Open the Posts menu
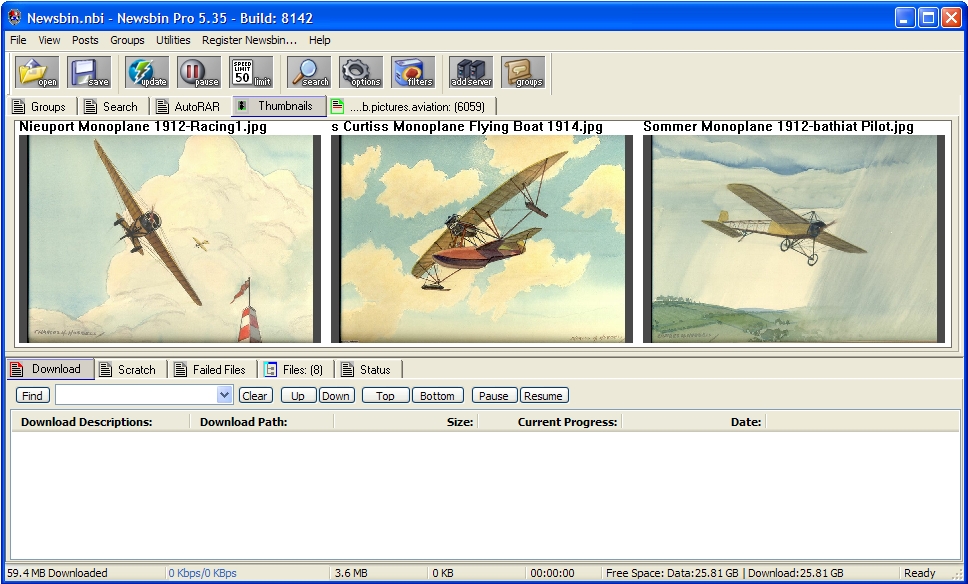This screenshot has width=968, height=584. tap(85, 40)
